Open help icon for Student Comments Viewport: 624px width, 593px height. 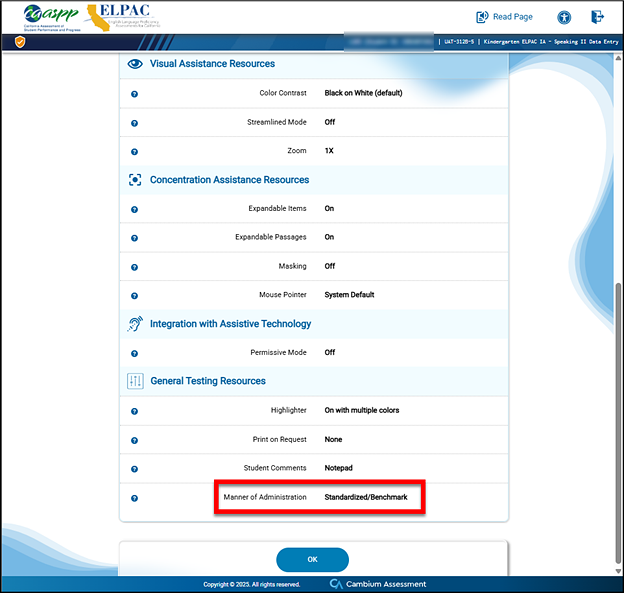click(135, 469)
